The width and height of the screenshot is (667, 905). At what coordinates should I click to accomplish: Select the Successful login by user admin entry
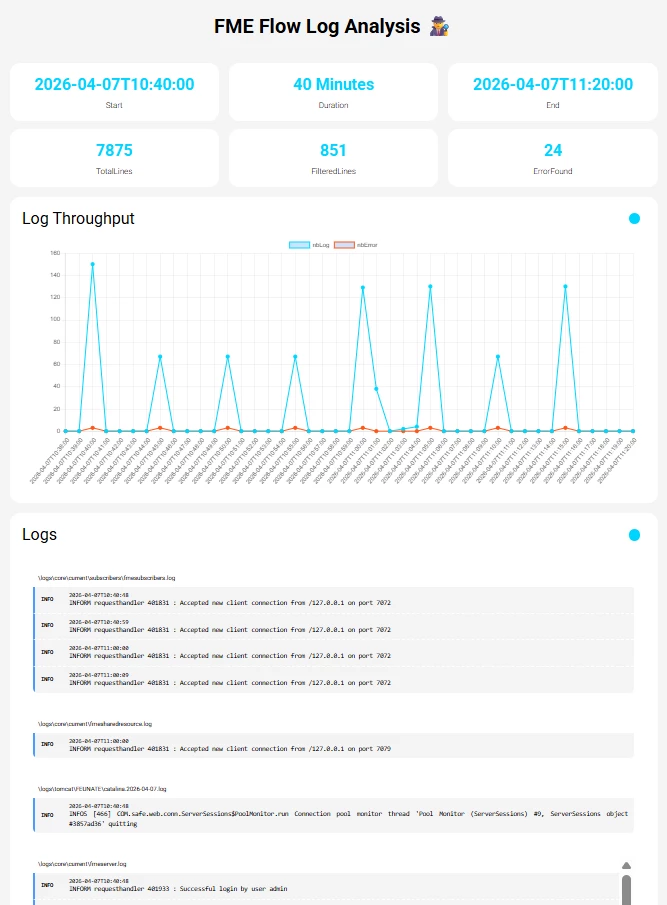pyautogui.click(x=326, y=885)
